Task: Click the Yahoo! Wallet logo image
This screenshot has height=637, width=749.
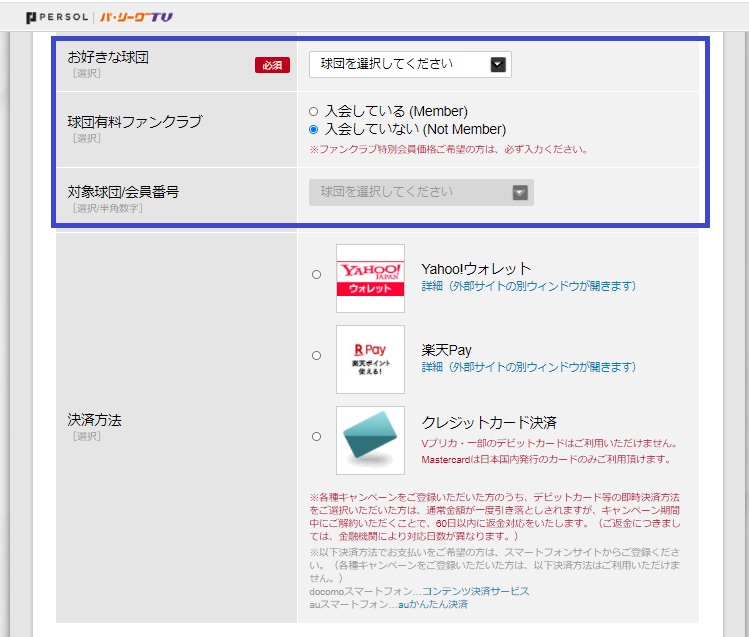Action: pos(370,278)
